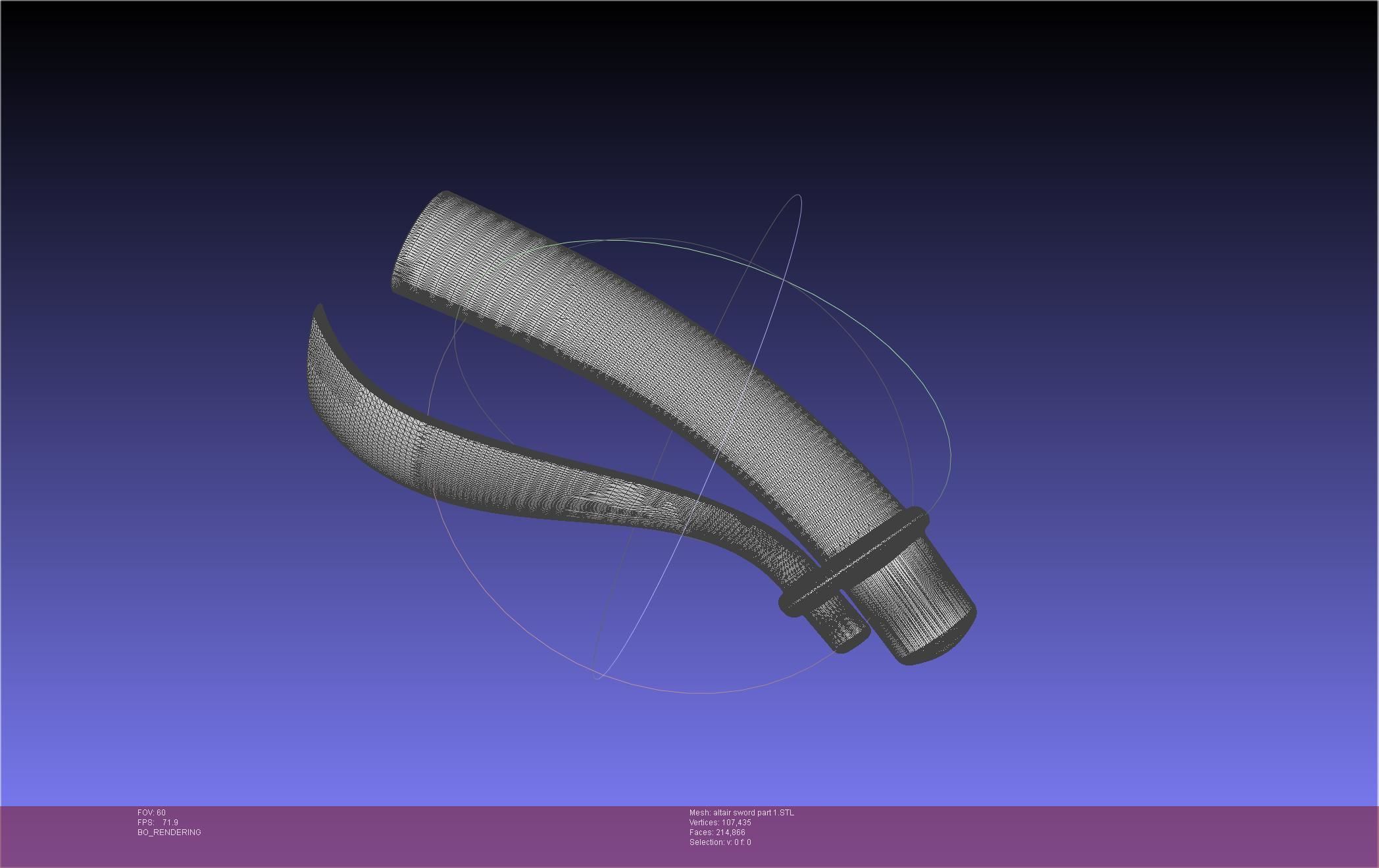Viewport: 1379px width, 868px height.
Task: Click the Vertices: 107,435 text
Action: (x=720, y=823)
